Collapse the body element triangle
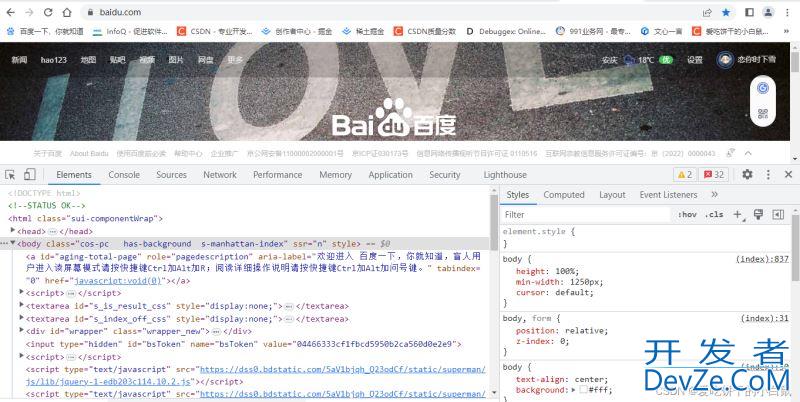800x402 pixels. click(x=12, y=243)
